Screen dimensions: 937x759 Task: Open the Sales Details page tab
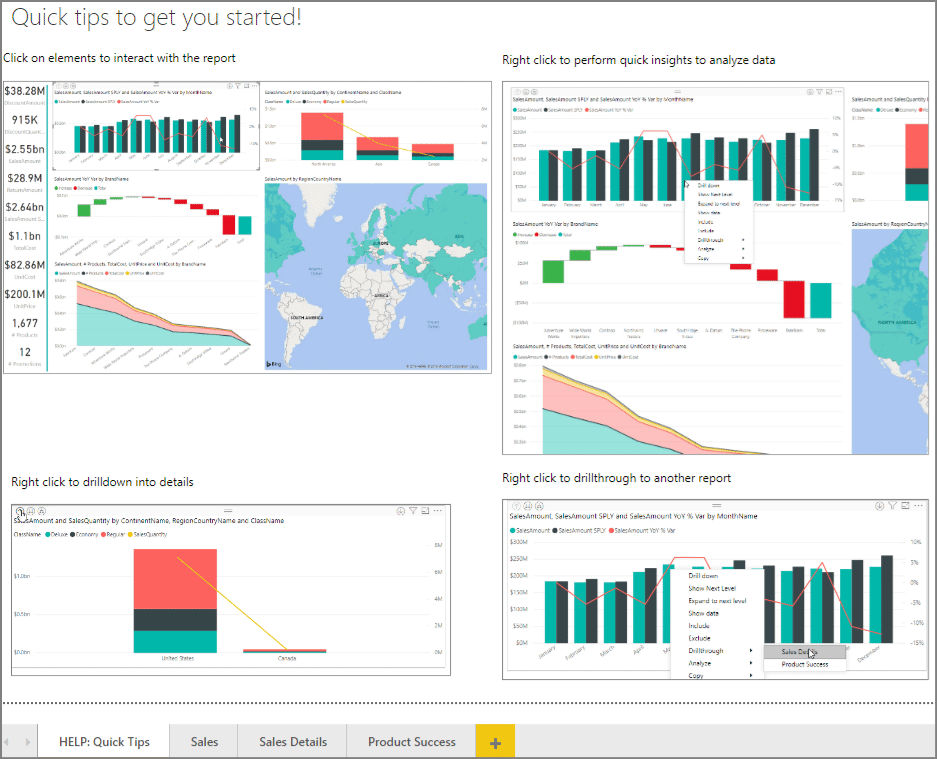click(x=293, y=742)
